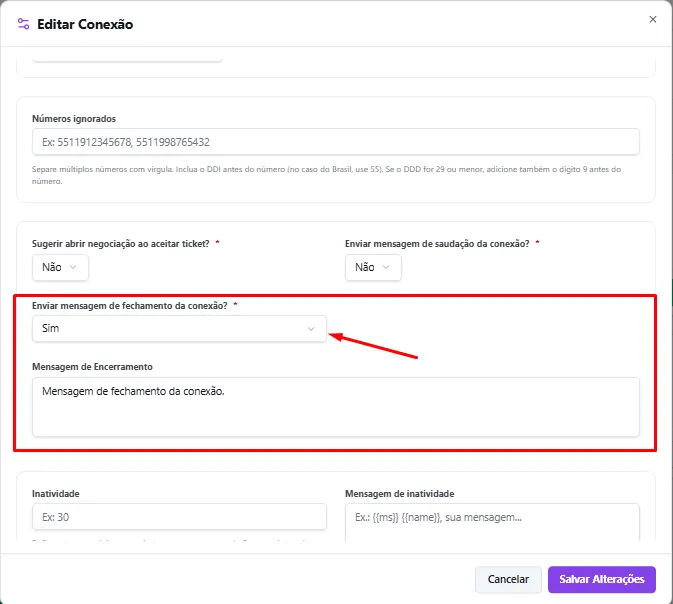
Task: Click the chevron in the negociação Não dropdown
Action: [x=73, y=267]
